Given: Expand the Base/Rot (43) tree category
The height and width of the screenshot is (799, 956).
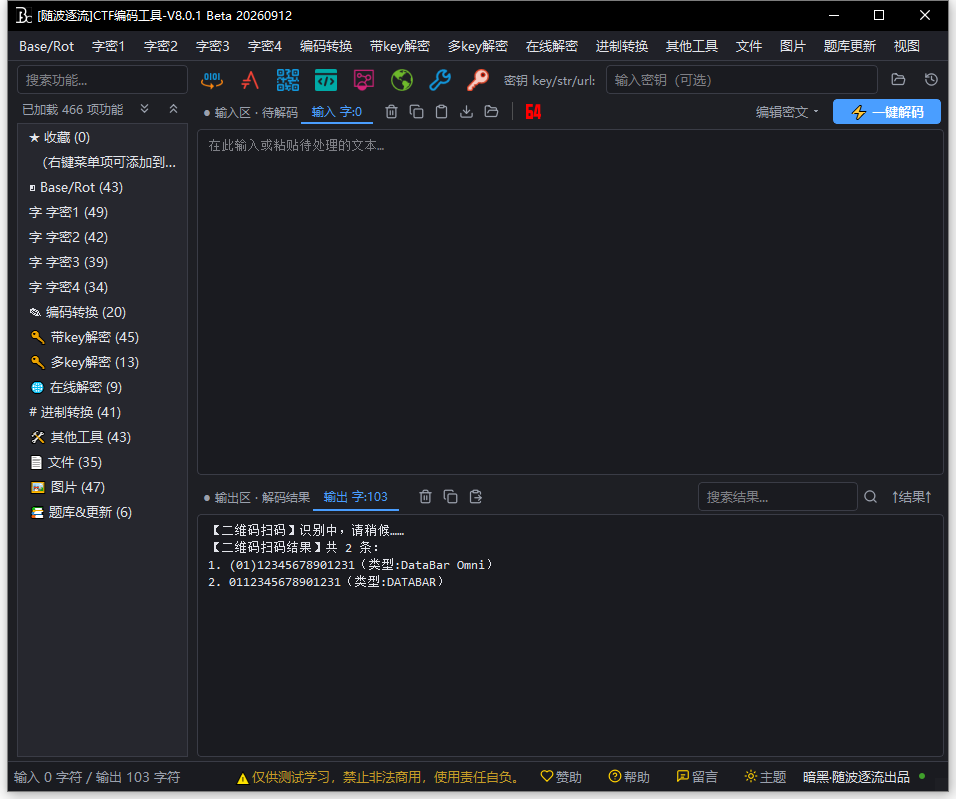Looking at the screenshot, I should (76, 187).
